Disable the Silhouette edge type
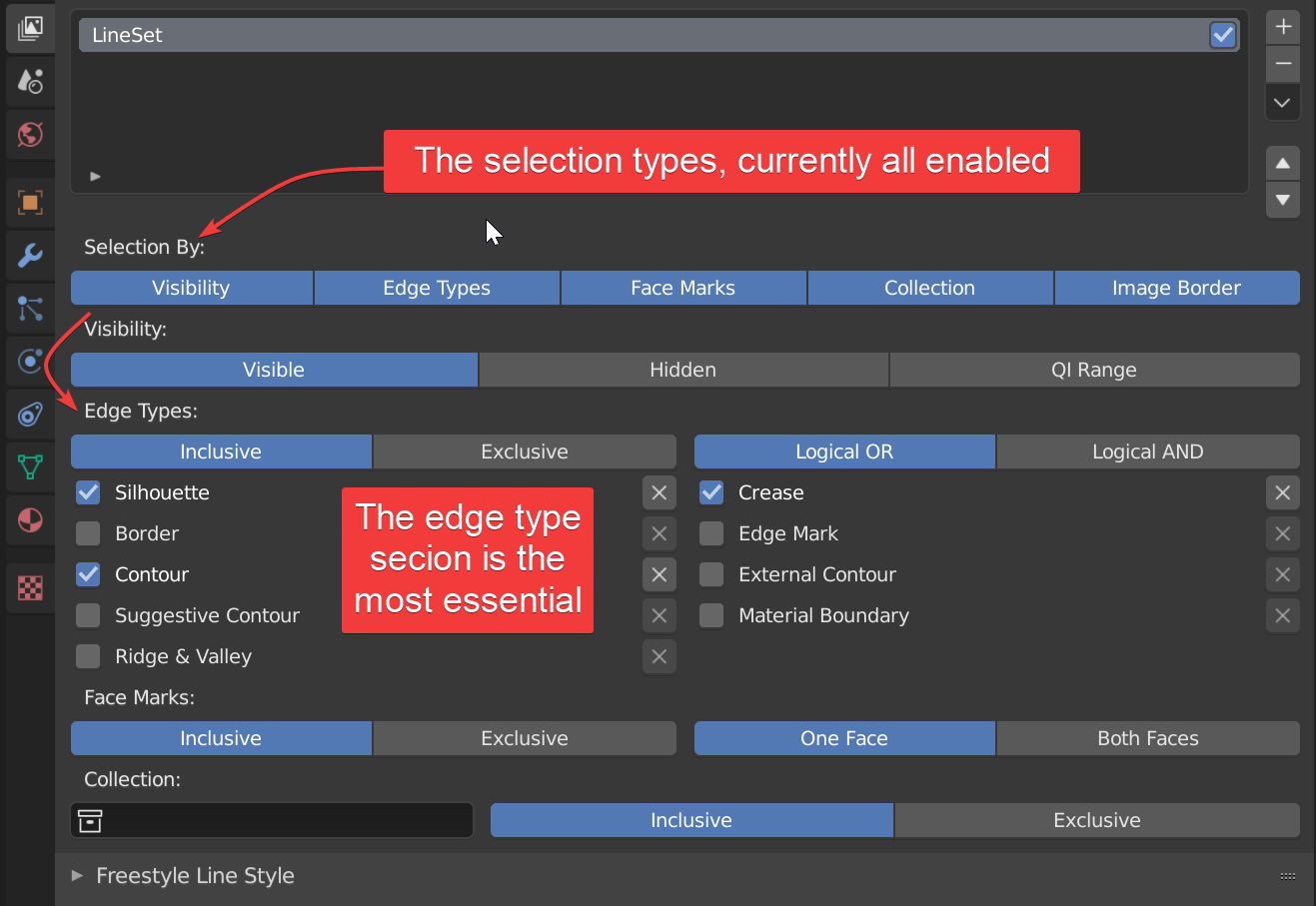1316x906 pixels. [87, 492]
